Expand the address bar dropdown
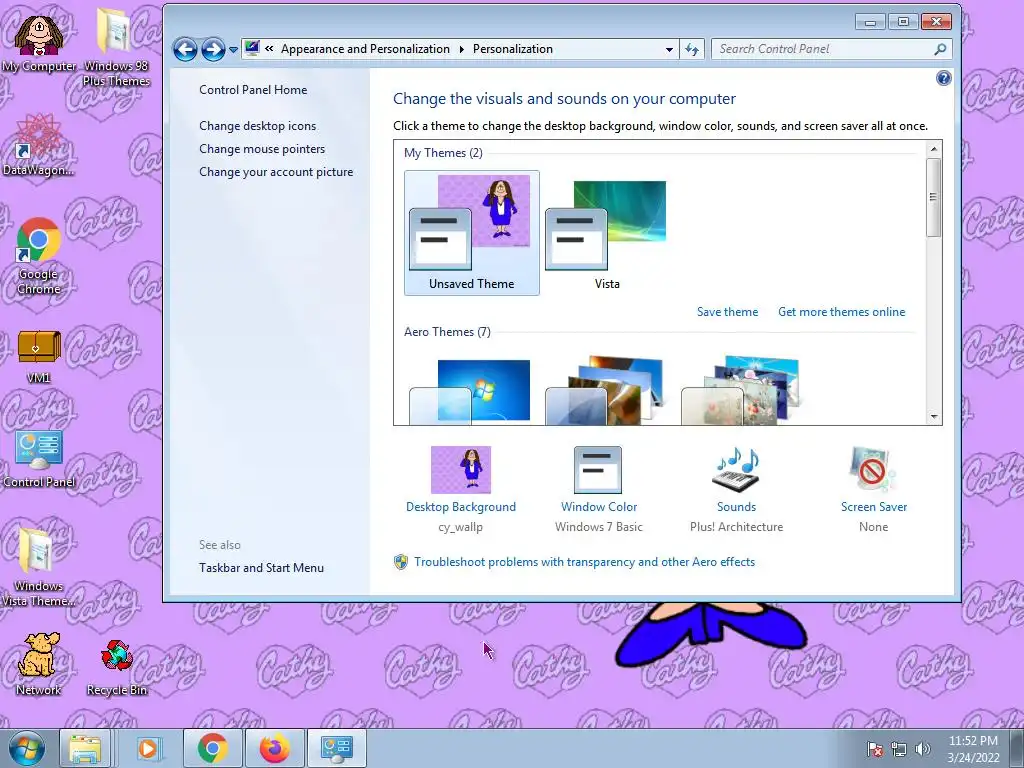Image resolution: width=1024 pixels, height=768 pixels. coord(669,50)
